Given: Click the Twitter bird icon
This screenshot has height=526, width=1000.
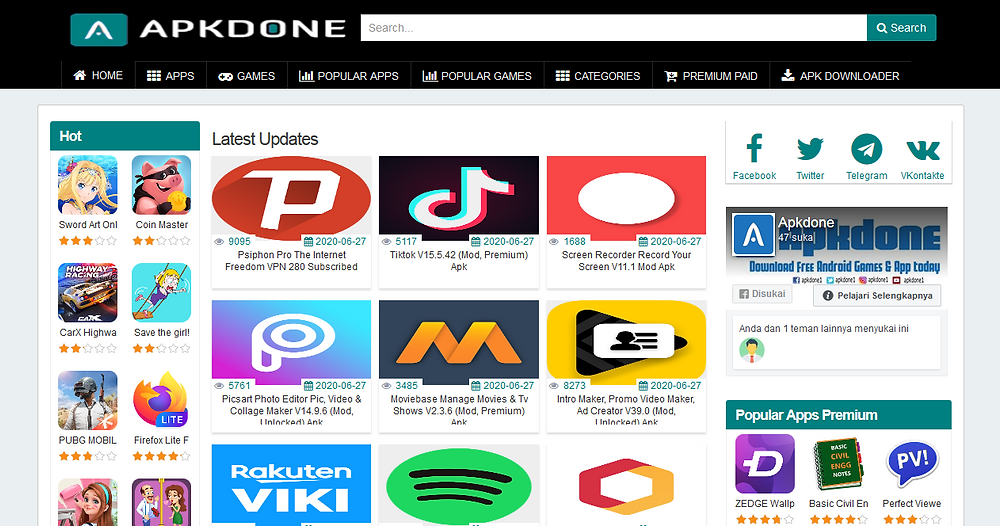Looking at the screenshot, I should click(x=810, y=149).
